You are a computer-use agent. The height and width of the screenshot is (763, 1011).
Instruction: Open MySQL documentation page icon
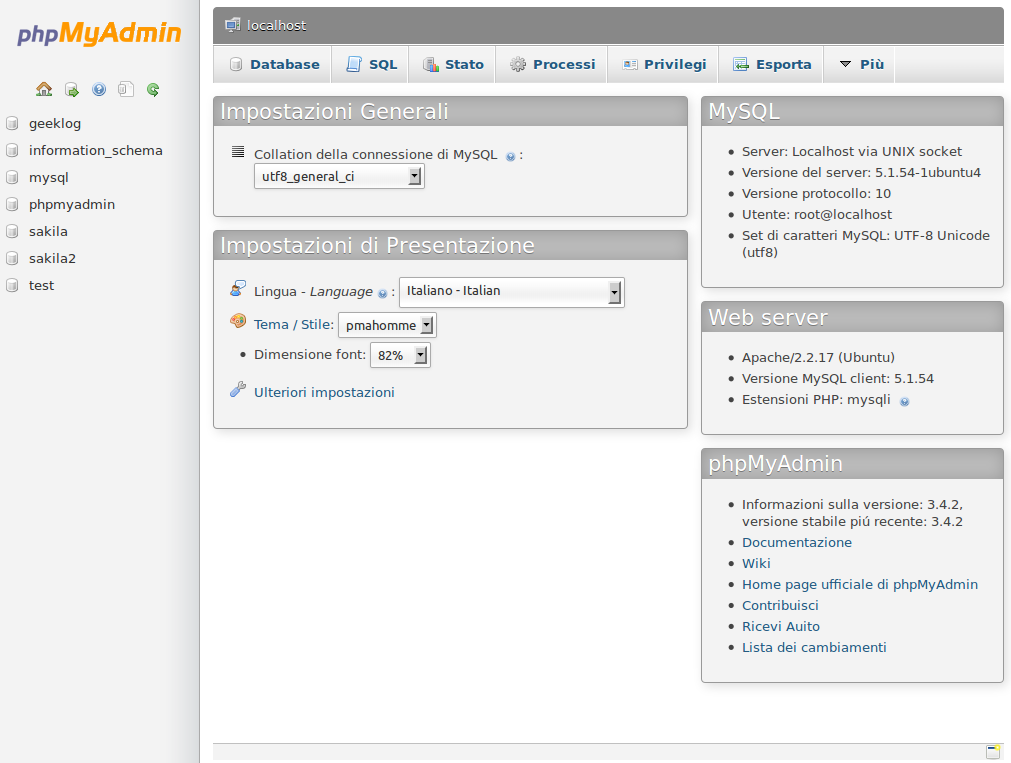tap(125, 89)
